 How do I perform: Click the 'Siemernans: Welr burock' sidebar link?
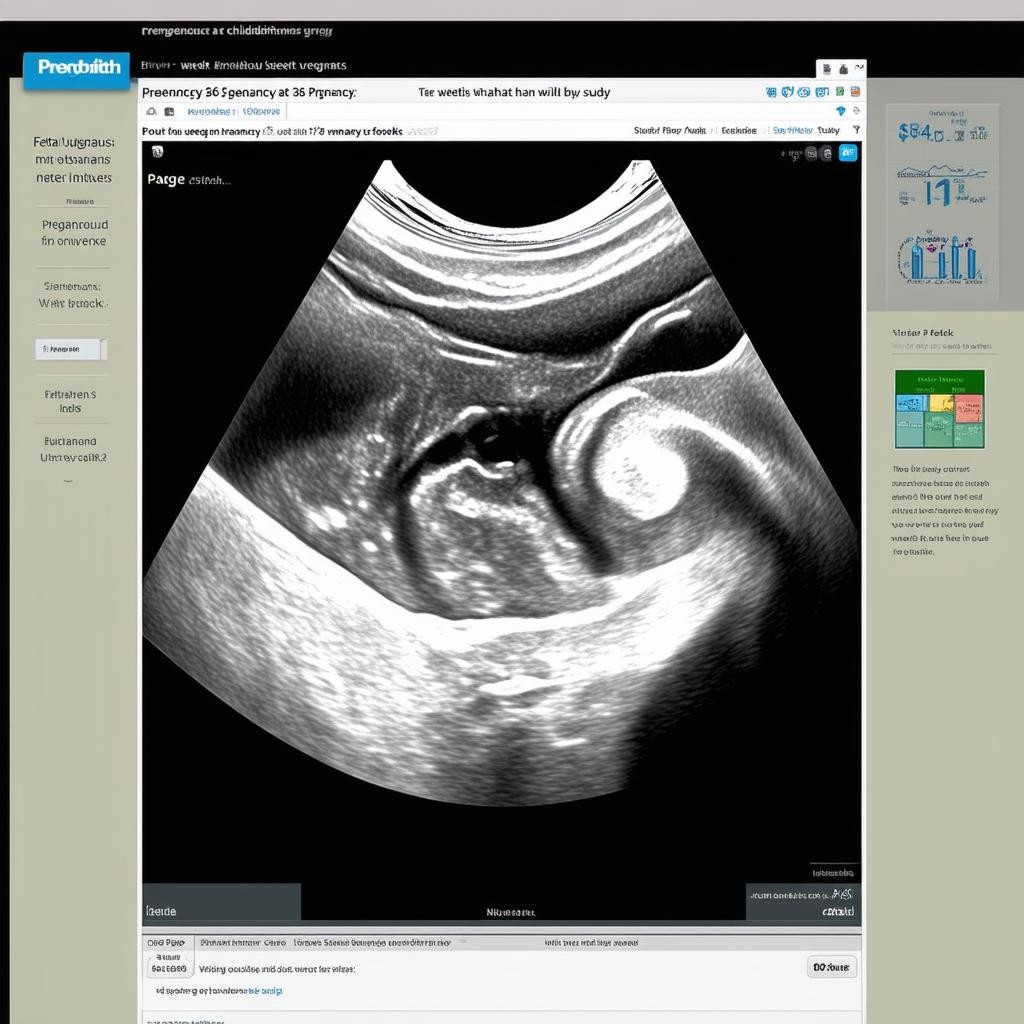pos(72,294)
